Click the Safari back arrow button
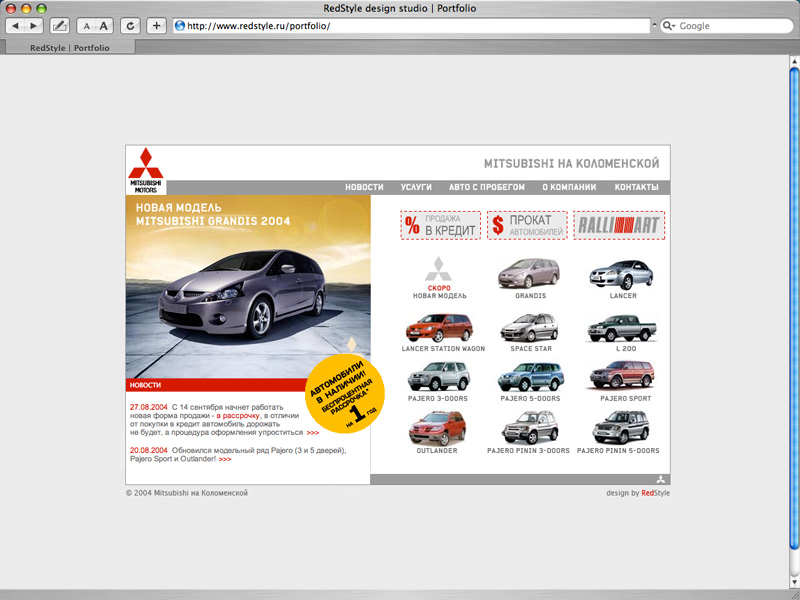800x600 pixels. pyautogui.click(x=15, y=26)
